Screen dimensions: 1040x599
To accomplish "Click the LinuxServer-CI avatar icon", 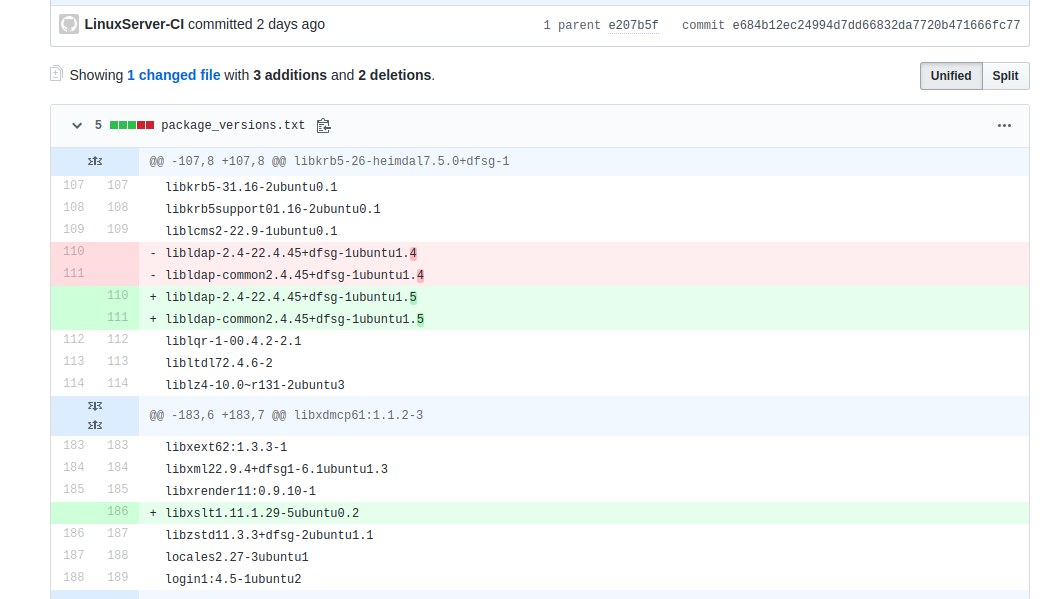I will (69, 24).
